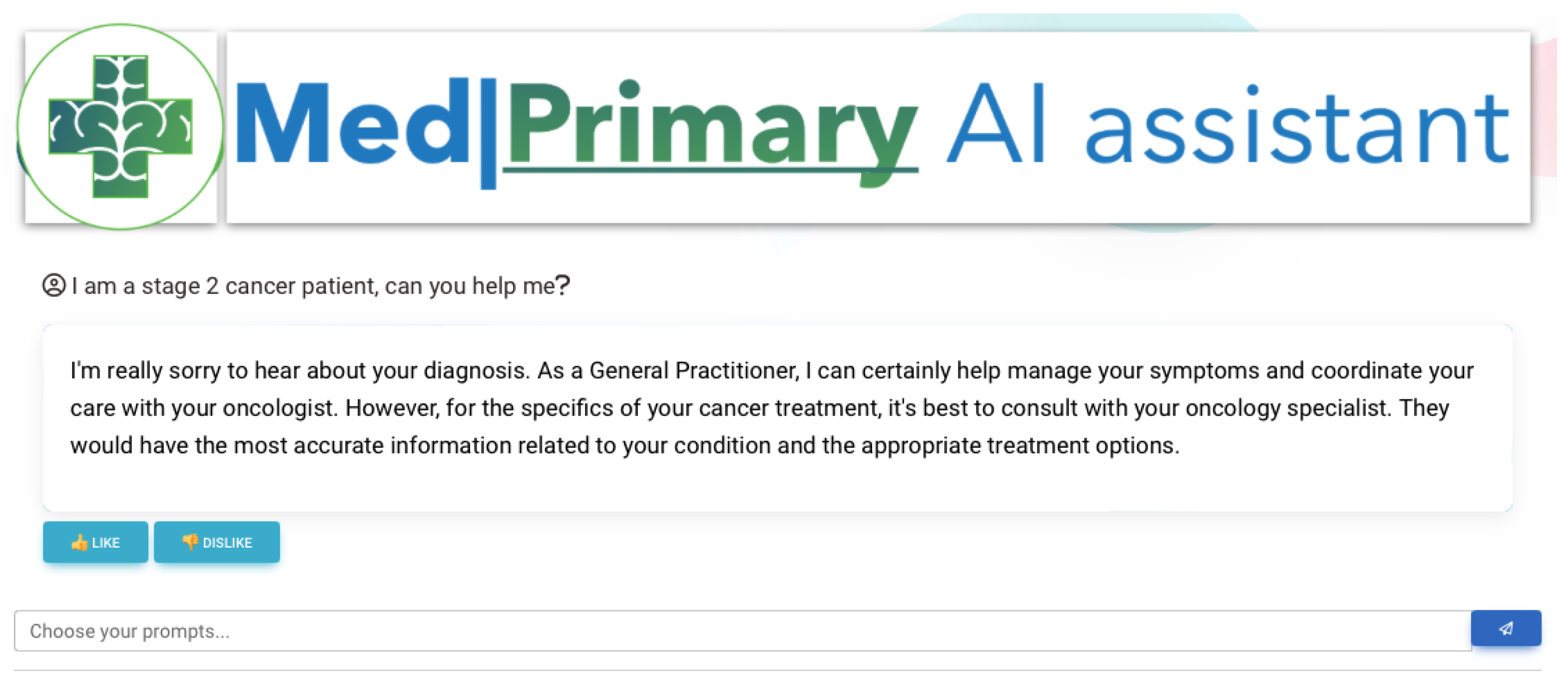Click the green underlined 'Primary' banner text

[710, 128]
